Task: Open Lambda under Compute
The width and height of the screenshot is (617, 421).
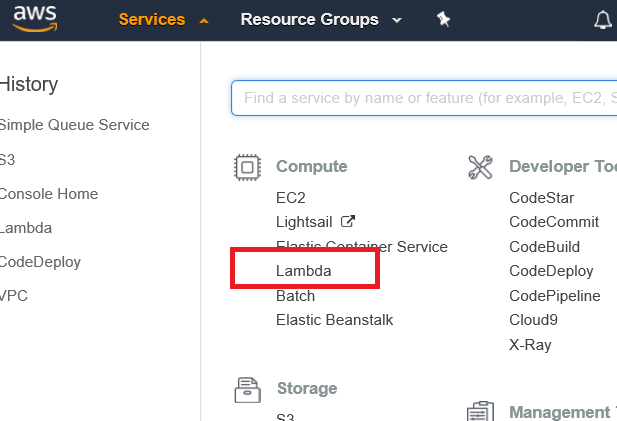Action: click(303, 271)
